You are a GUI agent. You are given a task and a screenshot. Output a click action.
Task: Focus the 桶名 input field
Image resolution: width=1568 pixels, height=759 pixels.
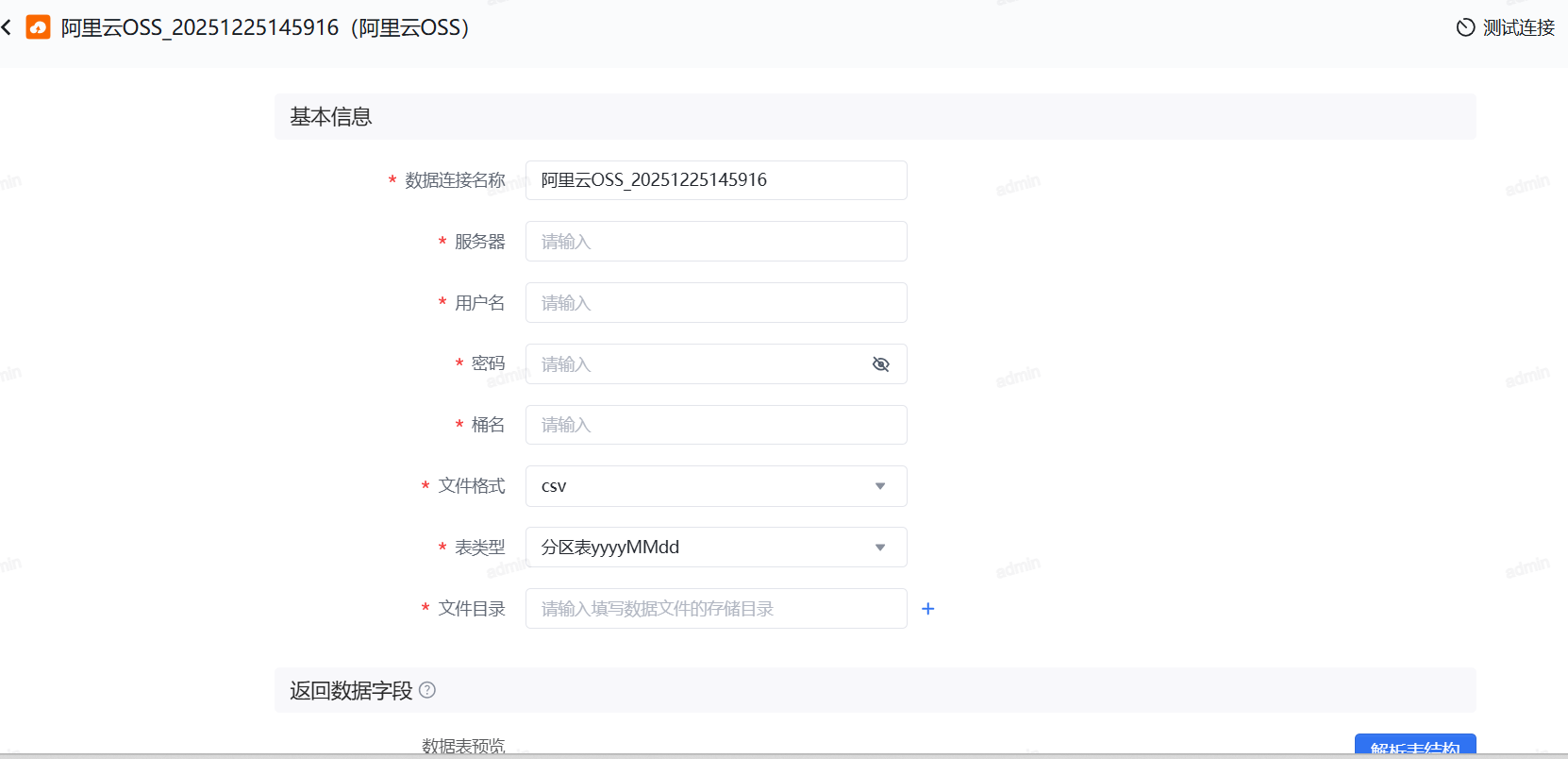[x=716, y=425]
